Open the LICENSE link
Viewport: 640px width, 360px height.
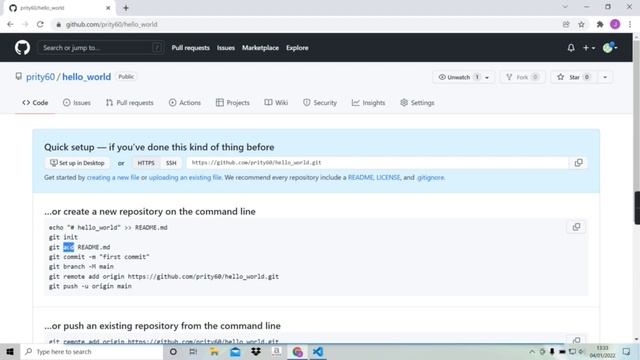pos(388,178)
